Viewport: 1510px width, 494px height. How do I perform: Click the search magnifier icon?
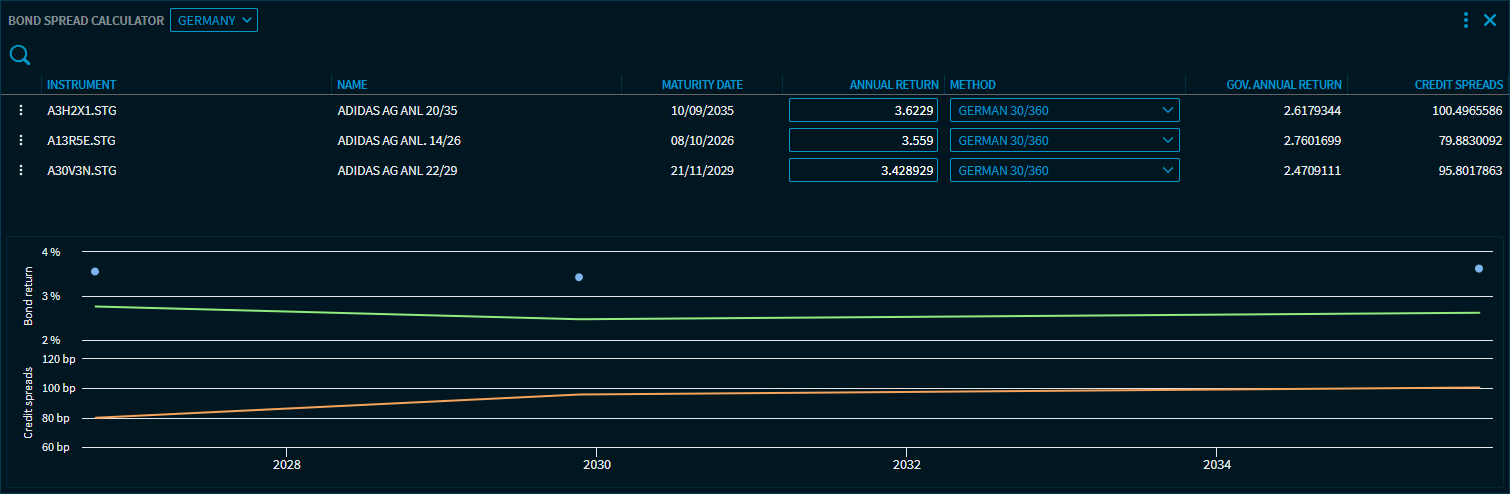pyautogui.click(x=20, y=55)
